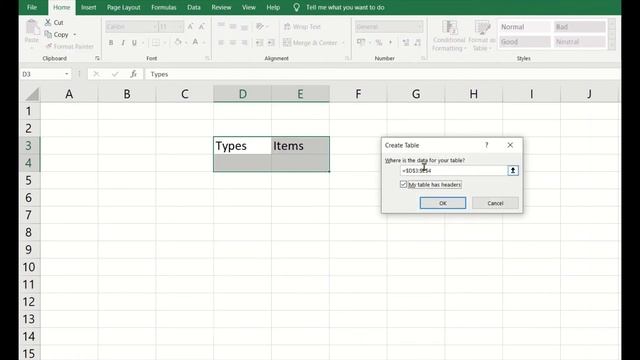
Task: Click the Decrease Indent icon
Action: [260, 42]
